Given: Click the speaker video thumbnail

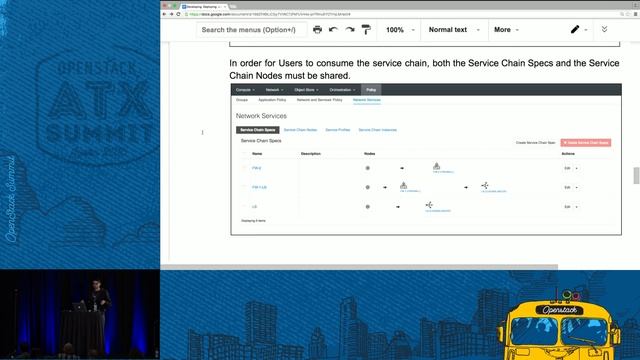Looking at the screenshot, I should coord(80,314).
